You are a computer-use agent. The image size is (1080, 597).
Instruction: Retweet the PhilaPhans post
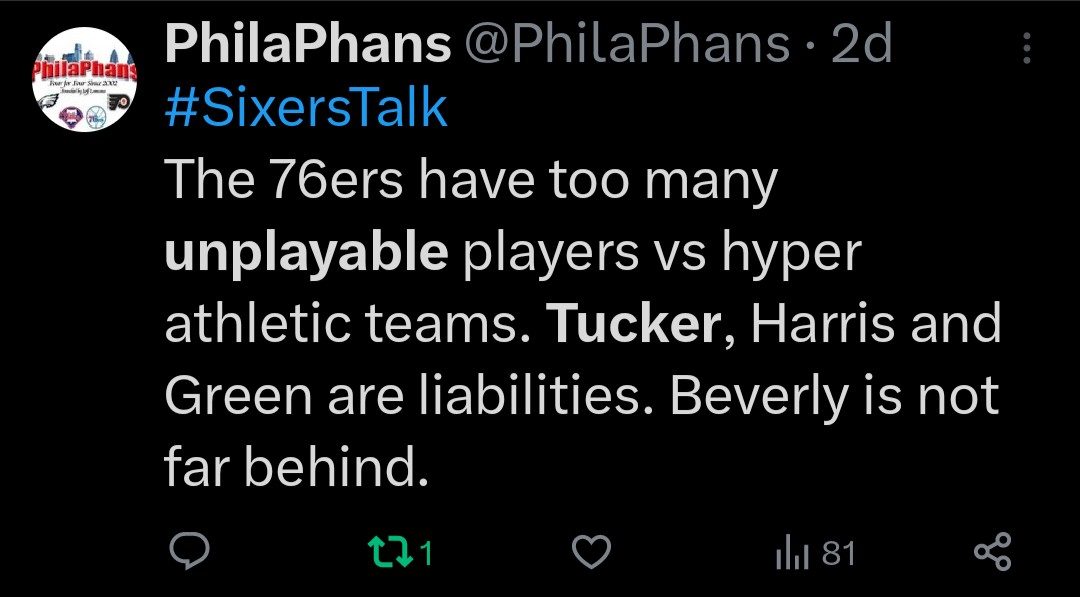(x=385, y=552)
